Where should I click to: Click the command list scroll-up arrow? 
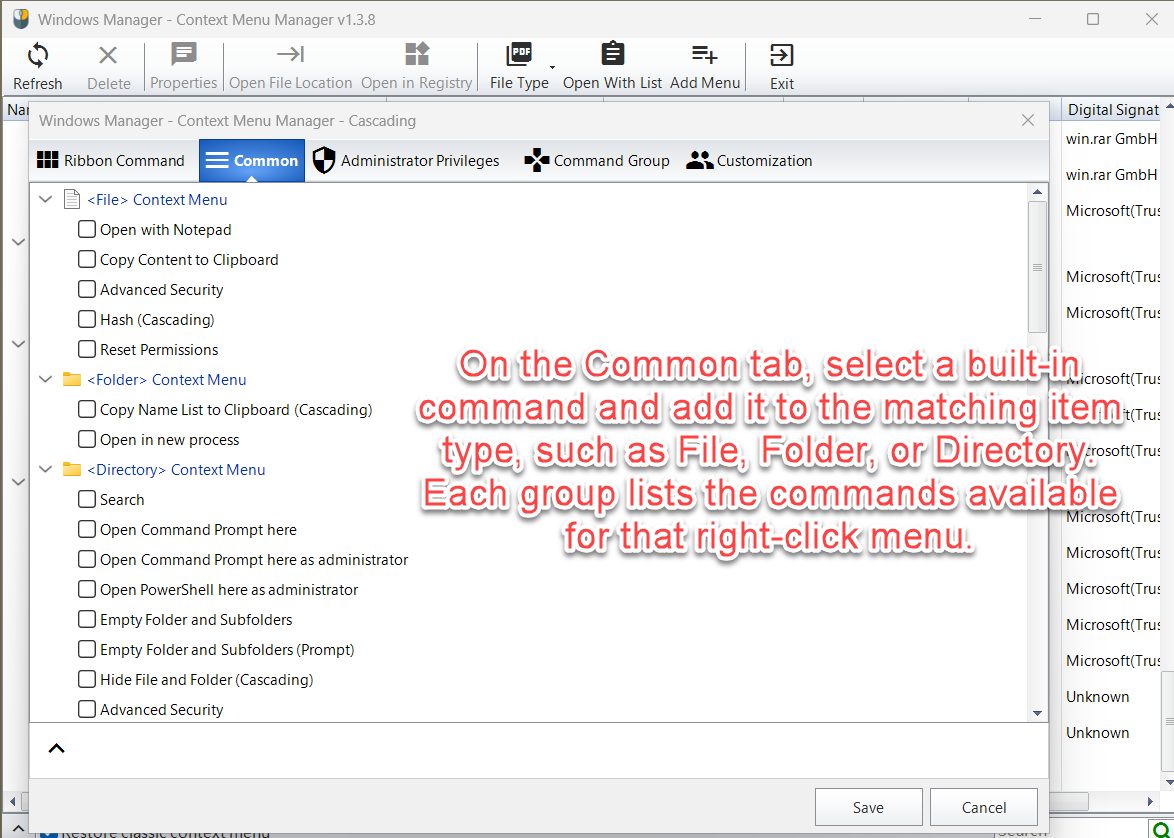click(1037, 192)
